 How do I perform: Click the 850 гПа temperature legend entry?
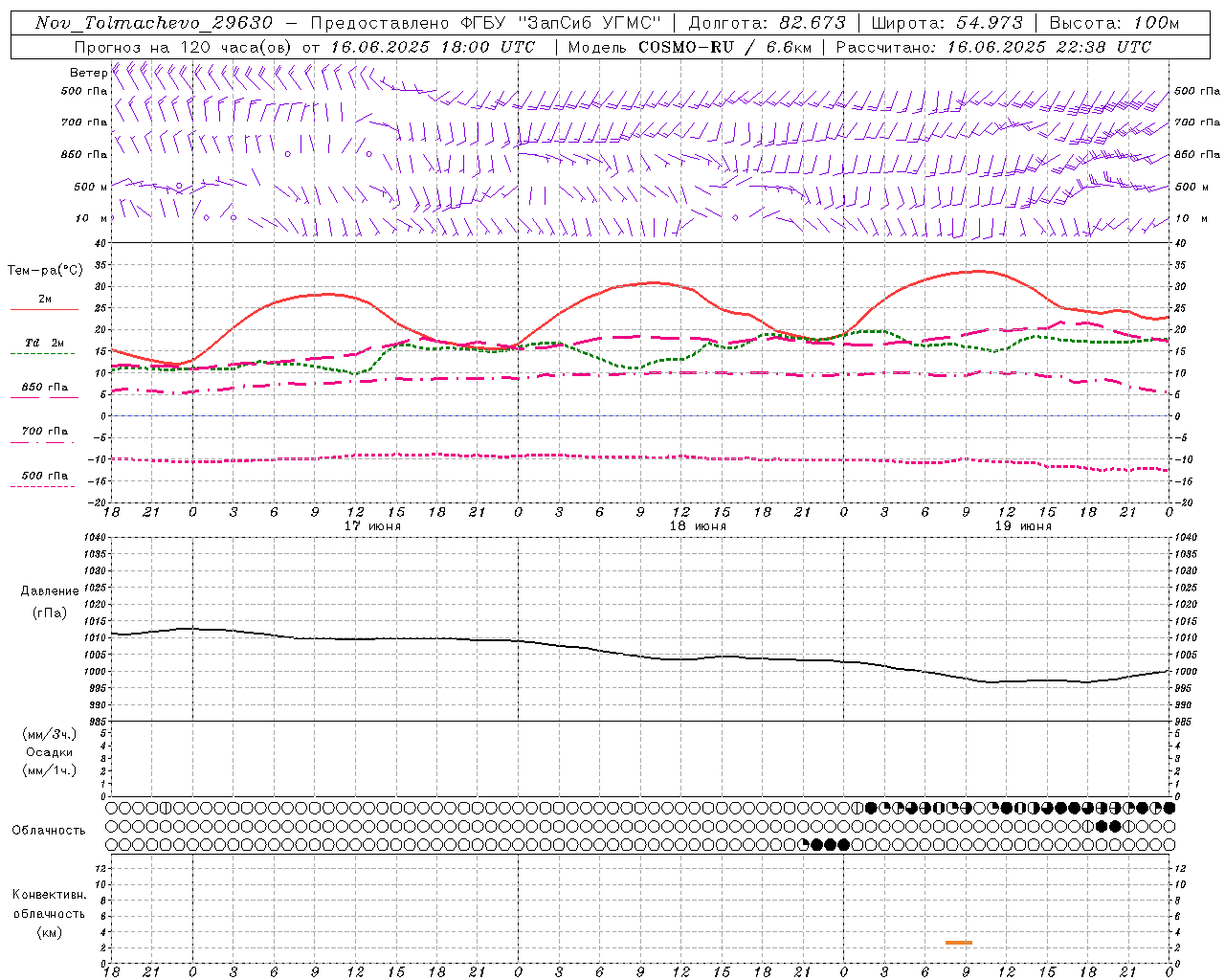click(x=44, y=388)
